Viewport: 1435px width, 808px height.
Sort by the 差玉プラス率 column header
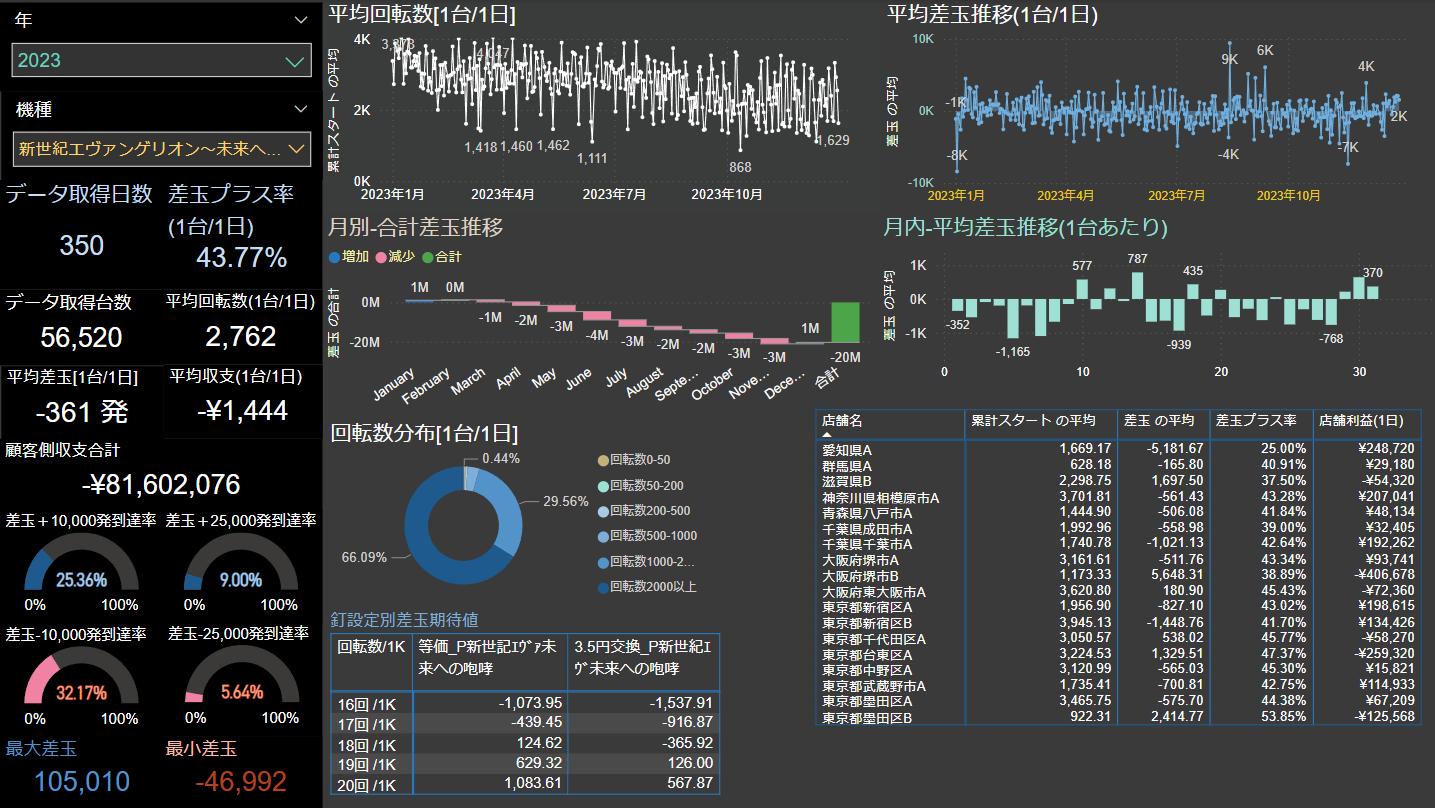point(1254,421)
